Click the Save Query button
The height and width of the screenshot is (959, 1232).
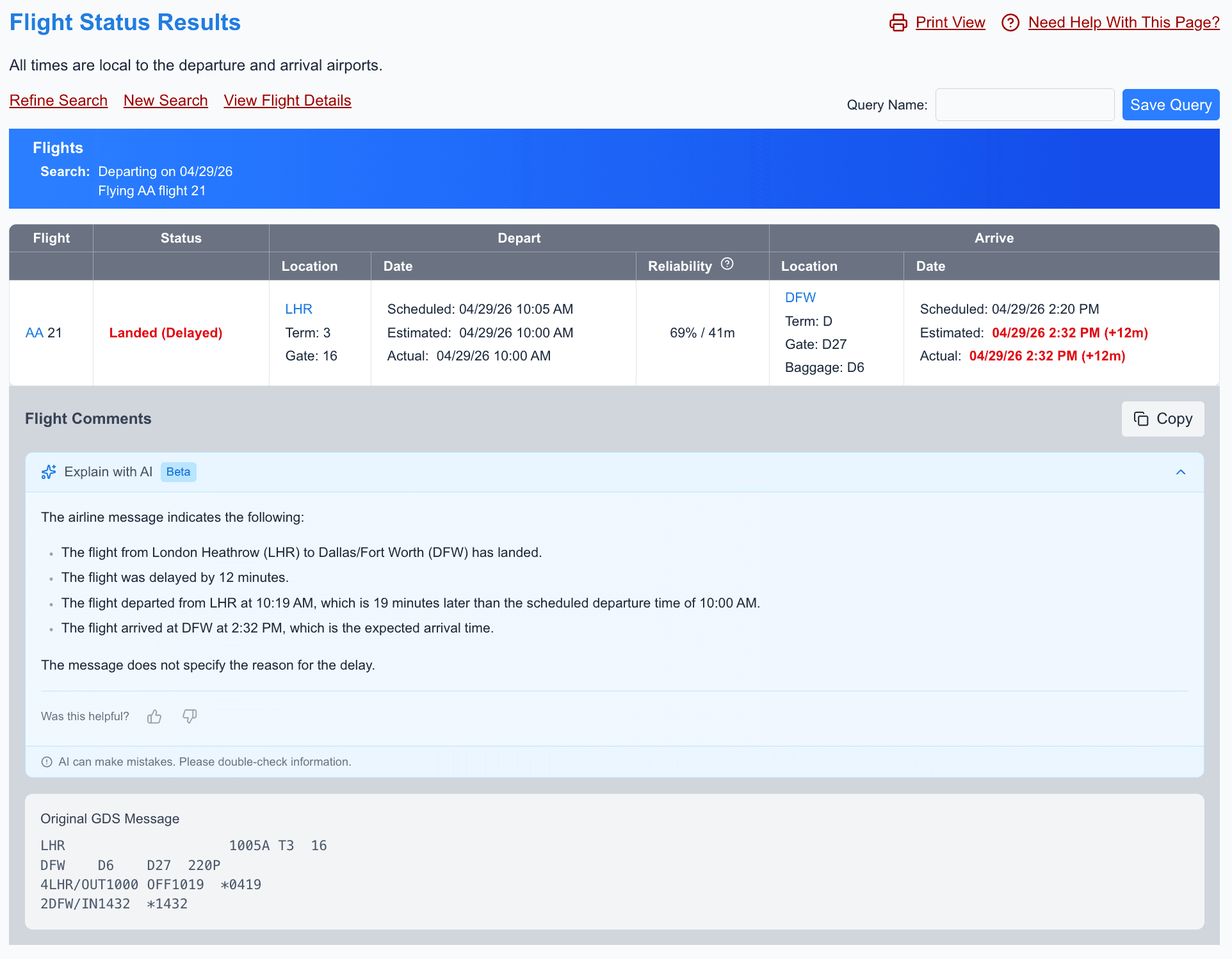(x=1171, y=105)
